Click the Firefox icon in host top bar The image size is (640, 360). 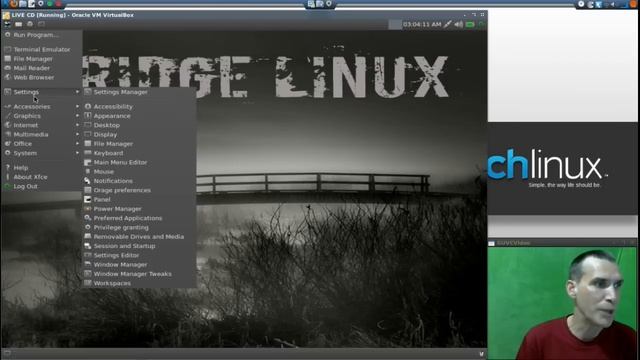(14, 4)
